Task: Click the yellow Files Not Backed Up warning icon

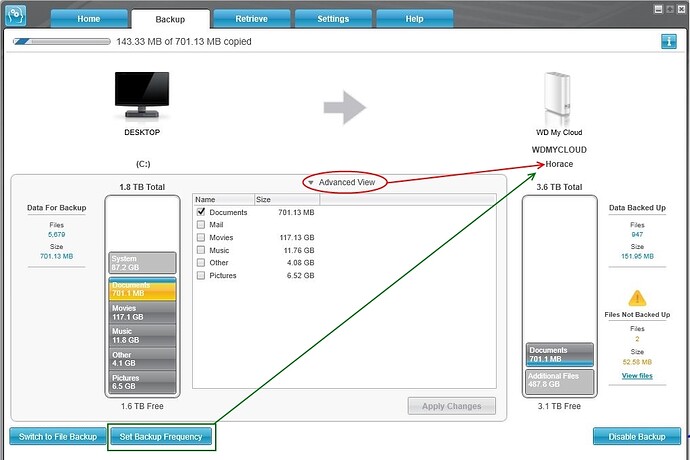Action: click(637, 298)
